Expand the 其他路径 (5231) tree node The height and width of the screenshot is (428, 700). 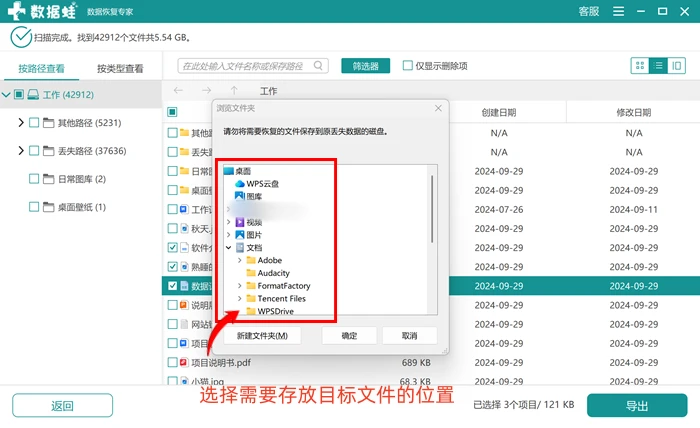21,122
